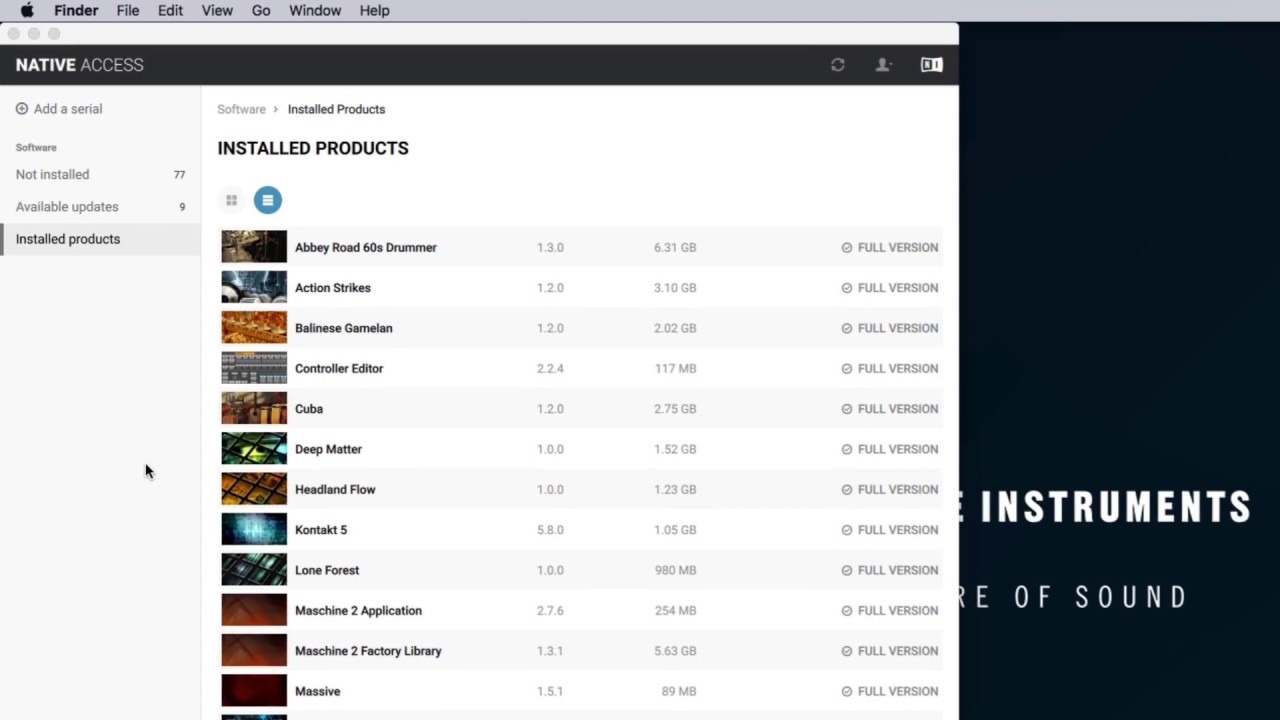Click the Software breadcrumb link
This screenshot has width=1280, height=720.
click(241, 109)
